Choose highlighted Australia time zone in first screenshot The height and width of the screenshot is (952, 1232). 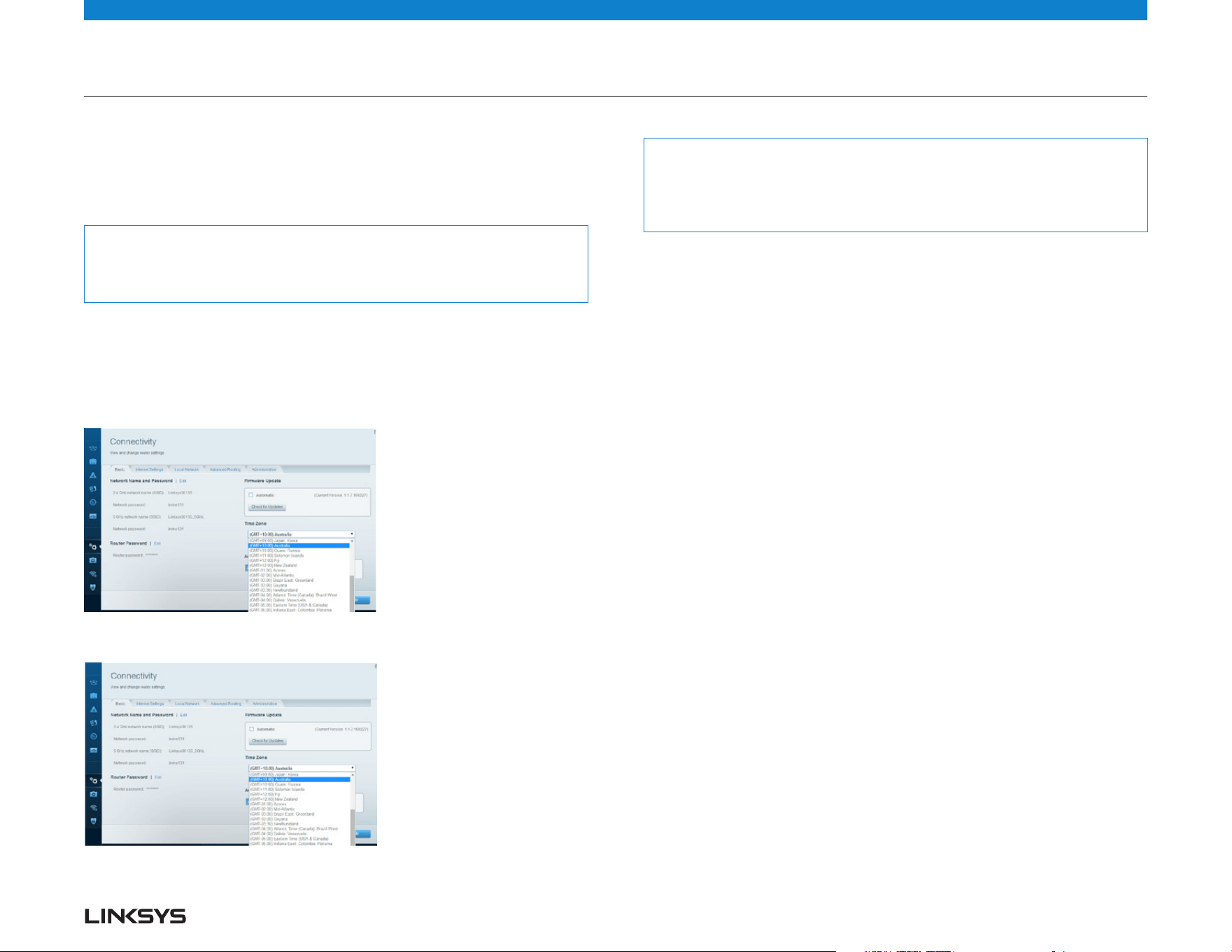pos(299,546)
